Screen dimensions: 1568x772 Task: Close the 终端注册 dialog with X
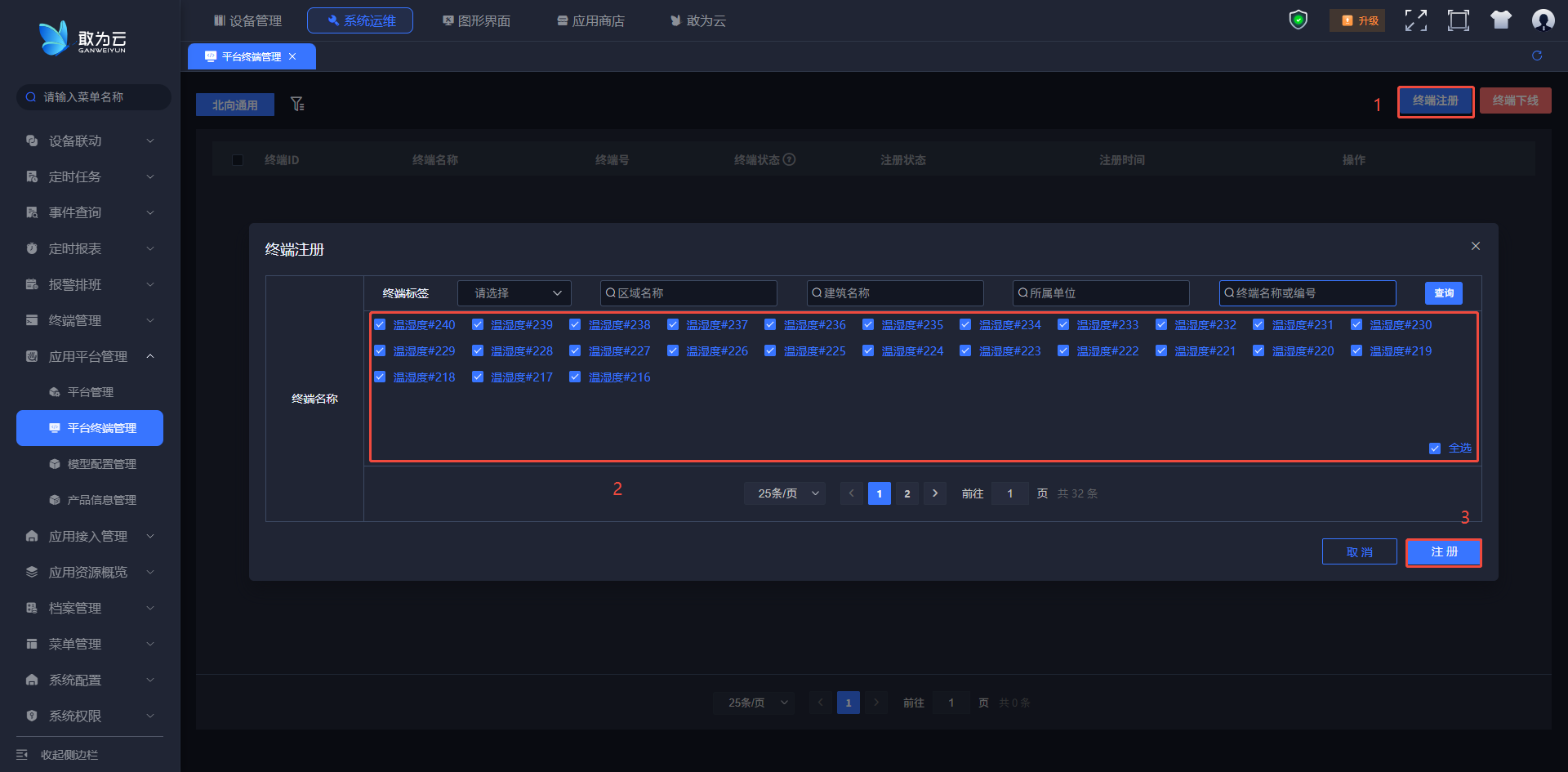click(x=1475, y=246)
